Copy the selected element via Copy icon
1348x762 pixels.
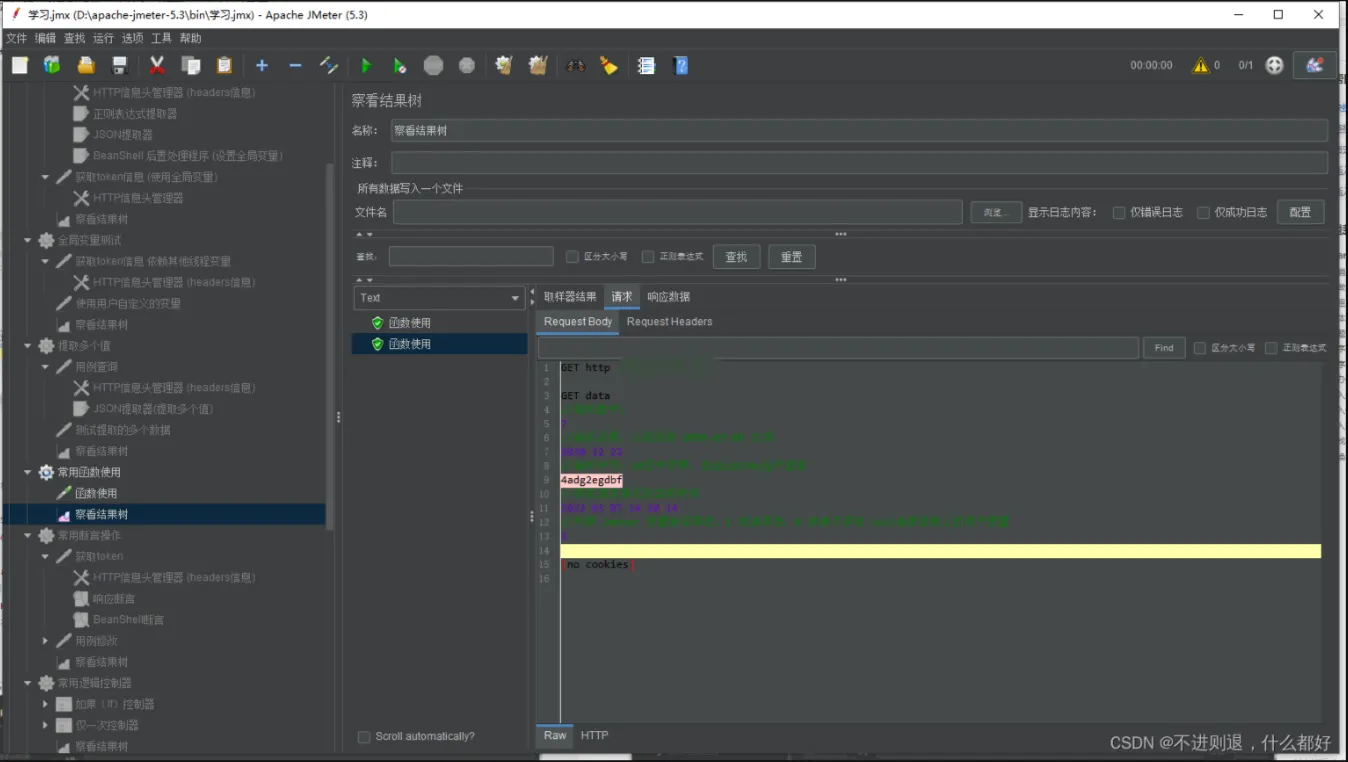191,65
